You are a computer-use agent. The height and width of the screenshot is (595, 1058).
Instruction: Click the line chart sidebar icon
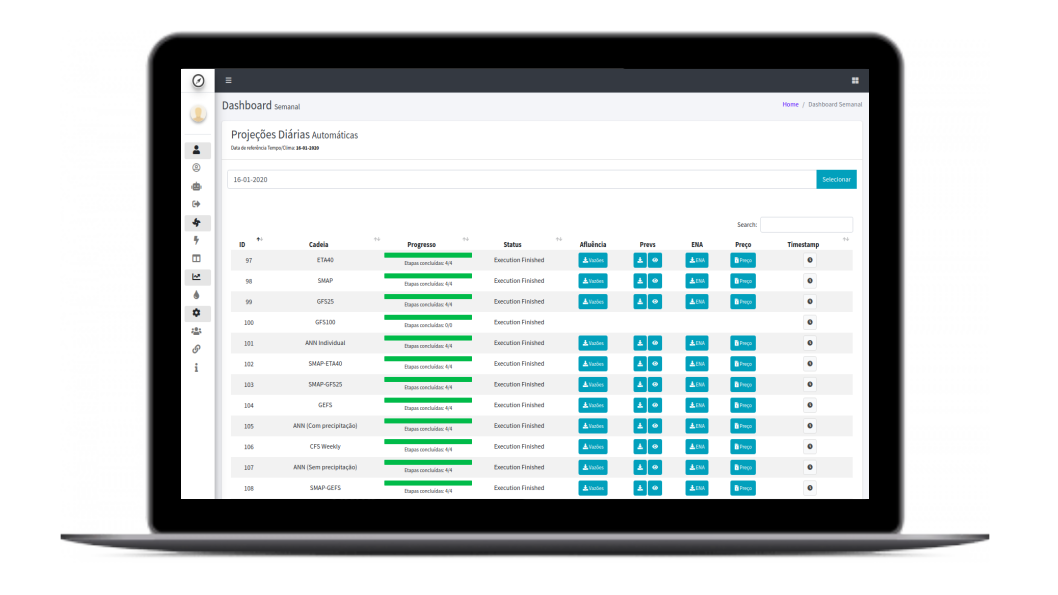click(x=197, y=277)
